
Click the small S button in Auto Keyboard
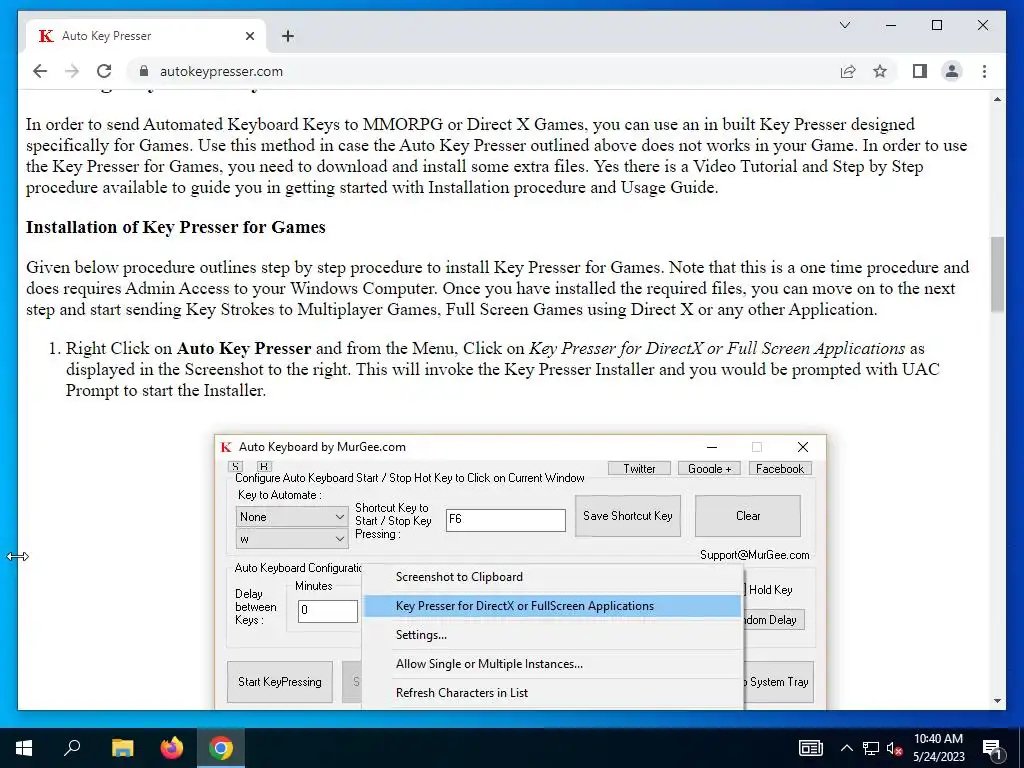(x=236, y=466)
